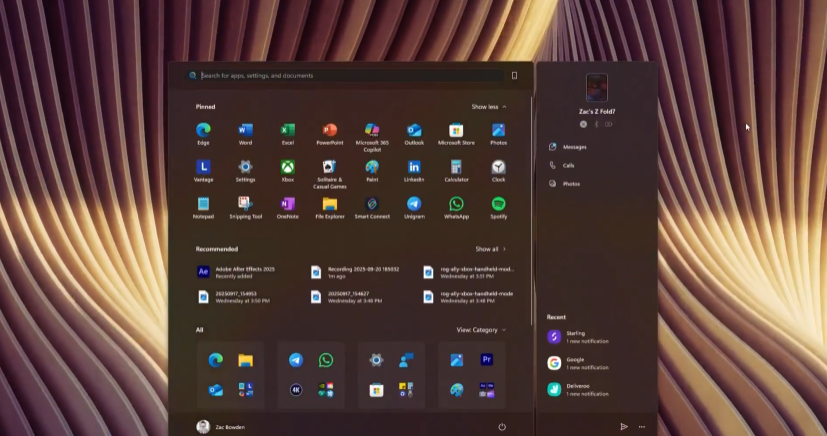Open Excel pinned app
The width and height of the screenshot is (827, 436).
tap(287, 134)
